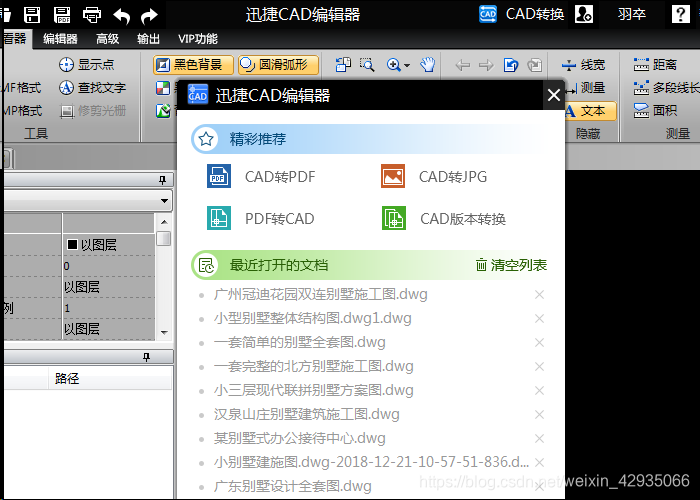Toggle 黑色背景 option

193,65
